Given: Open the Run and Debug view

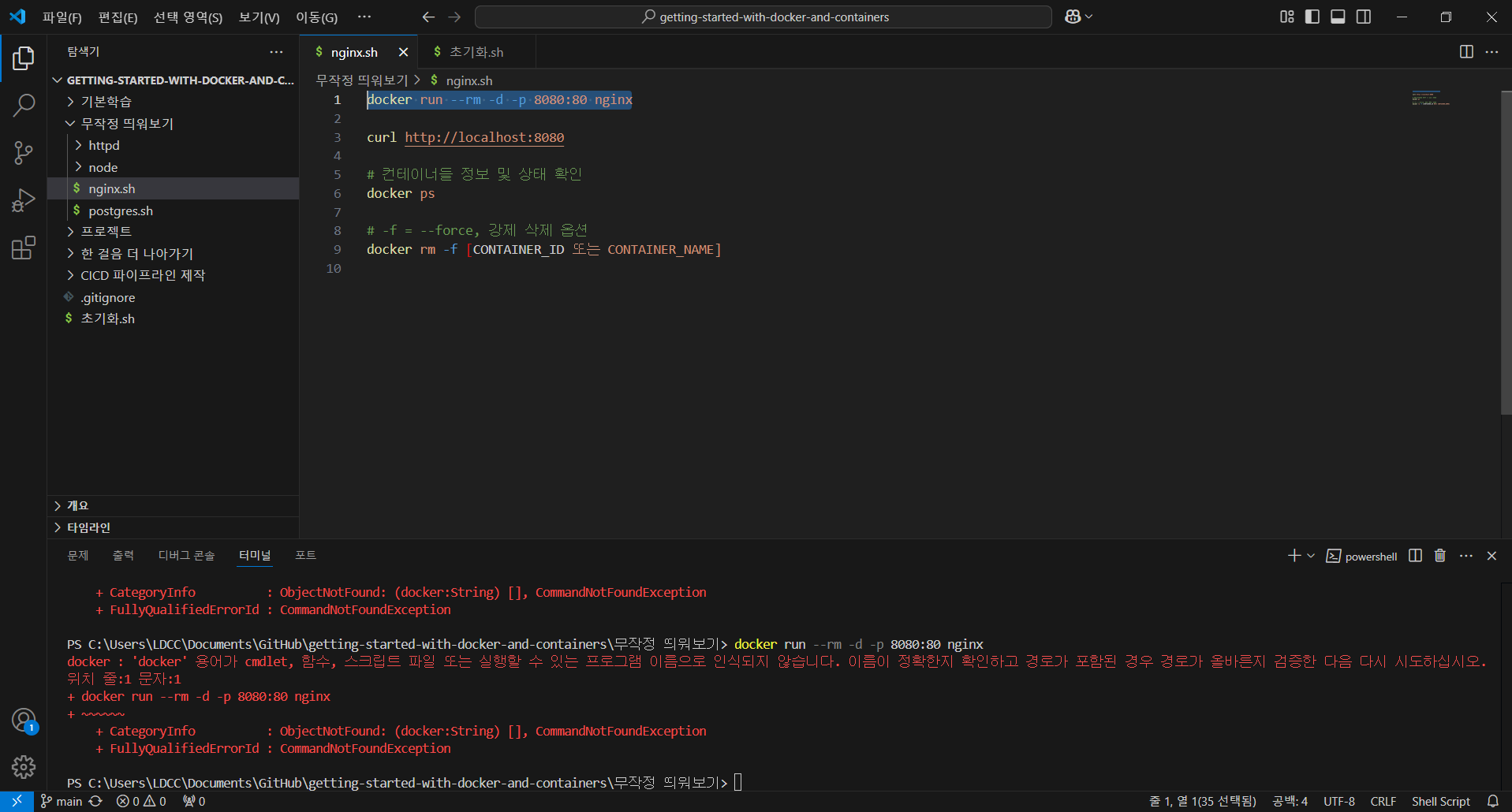Looking at the screenshot, I should 24,200.
